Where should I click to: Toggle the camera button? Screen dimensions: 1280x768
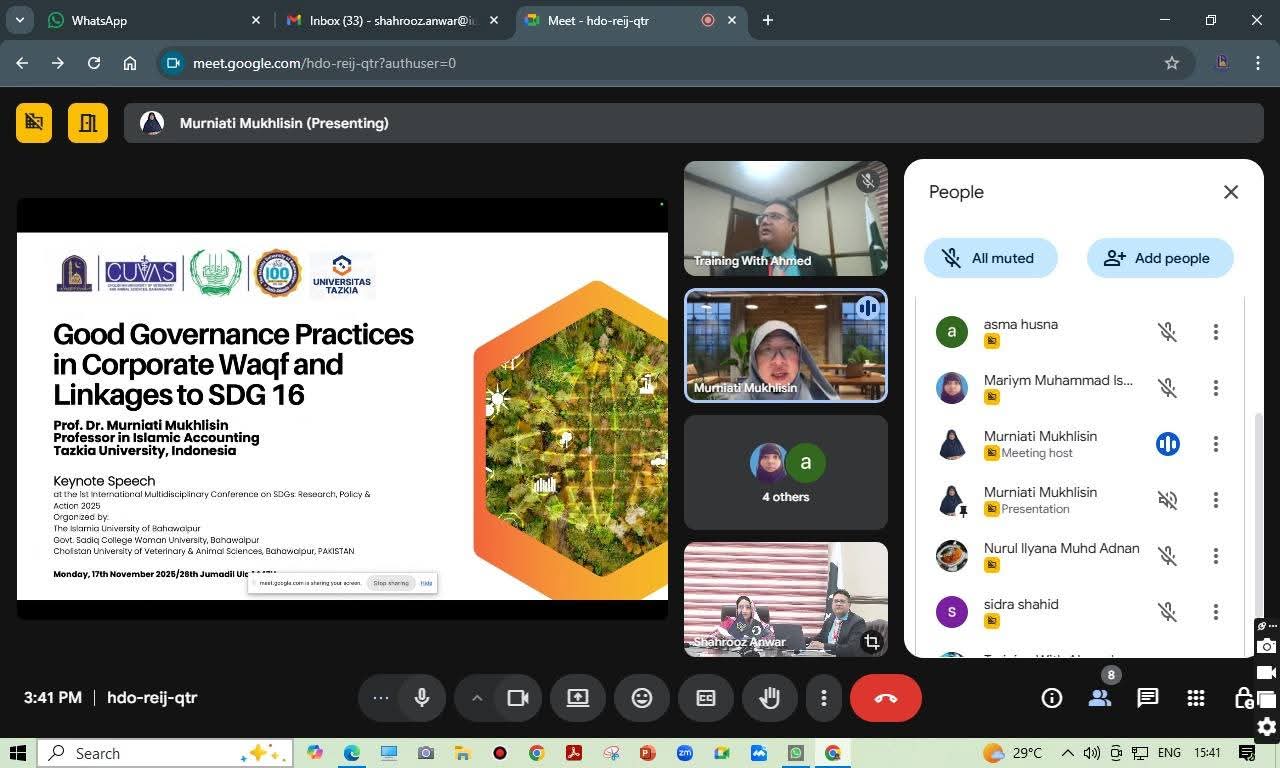pos(517,698)
